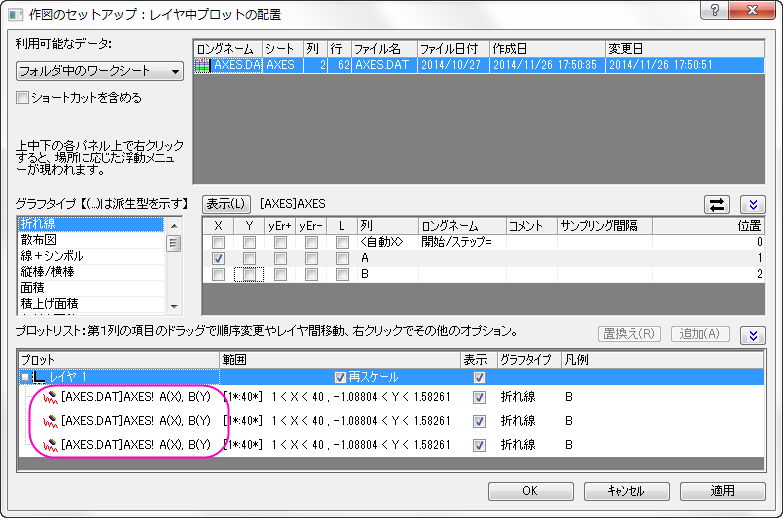Click the worksheet icon of the AXES.DAT row
This screenshot has height=518, width=783.
coord(202,65)
